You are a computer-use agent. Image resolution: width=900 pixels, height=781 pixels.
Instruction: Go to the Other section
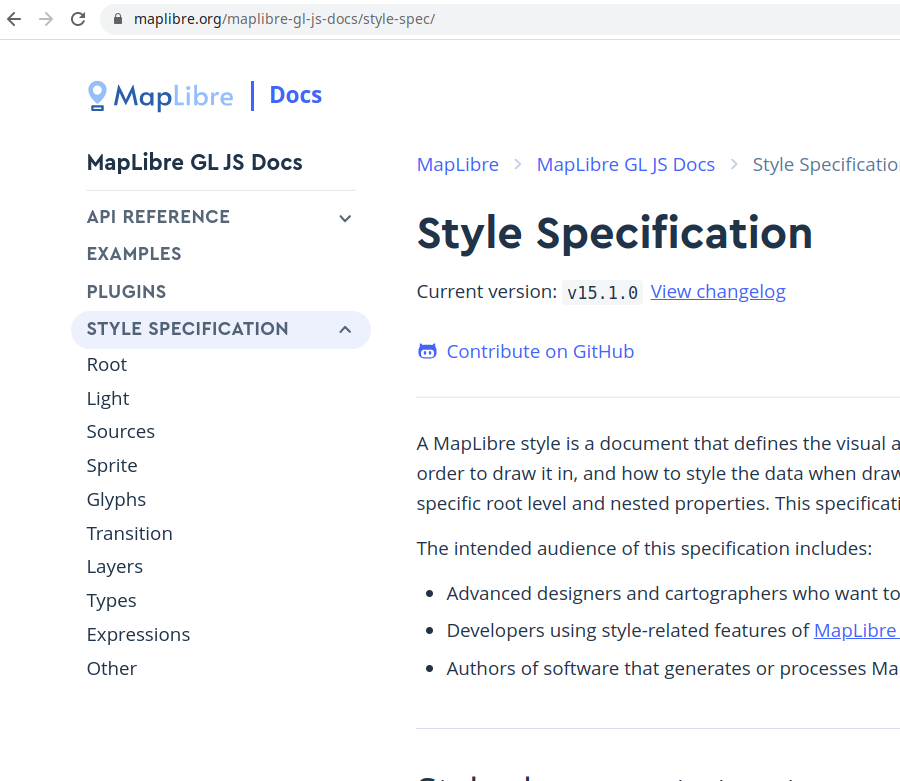pyautogui.click(x=112, y=669)
